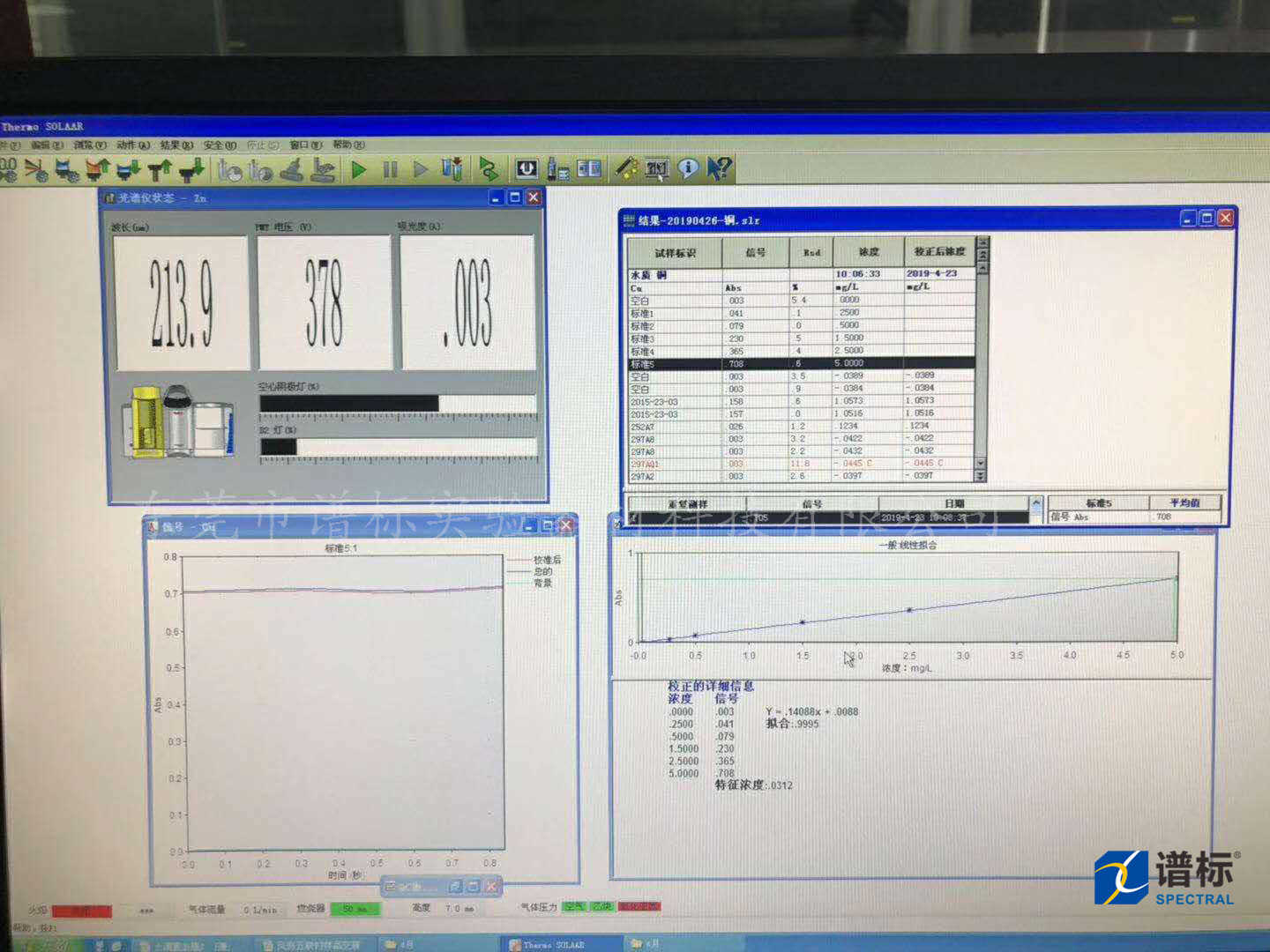Open the 动作 (Action) menu
This screenshot has height=952, width=1270.
[132, 145]
